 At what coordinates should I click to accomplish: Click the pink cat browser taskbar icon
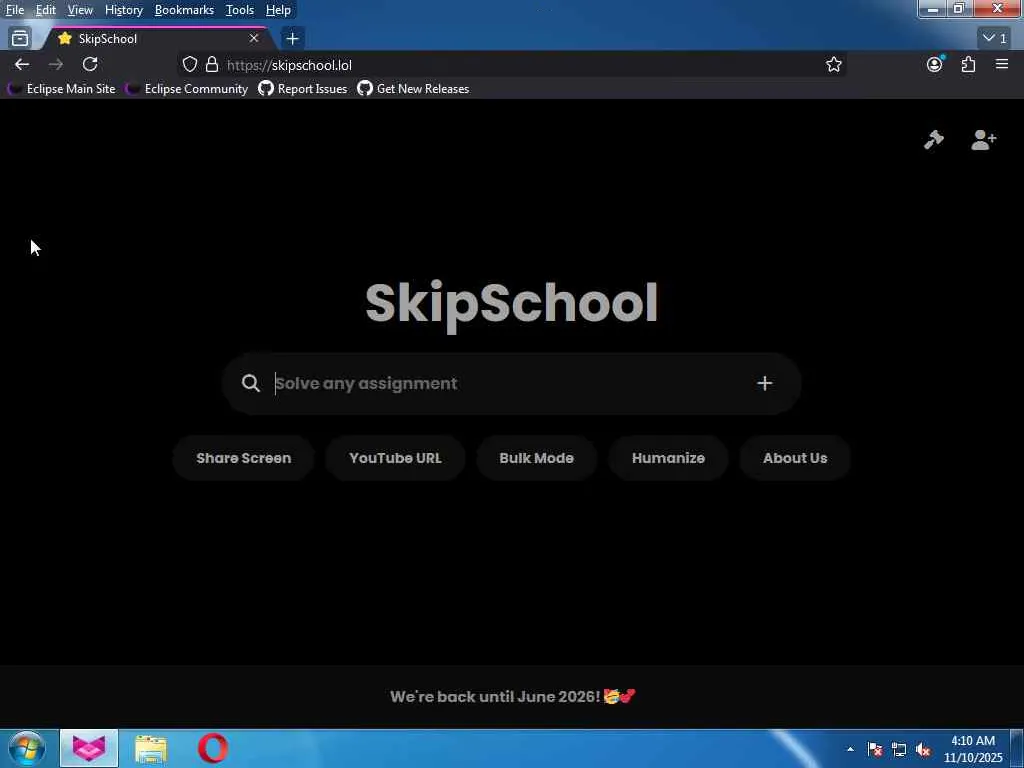(x=89, y=748)
